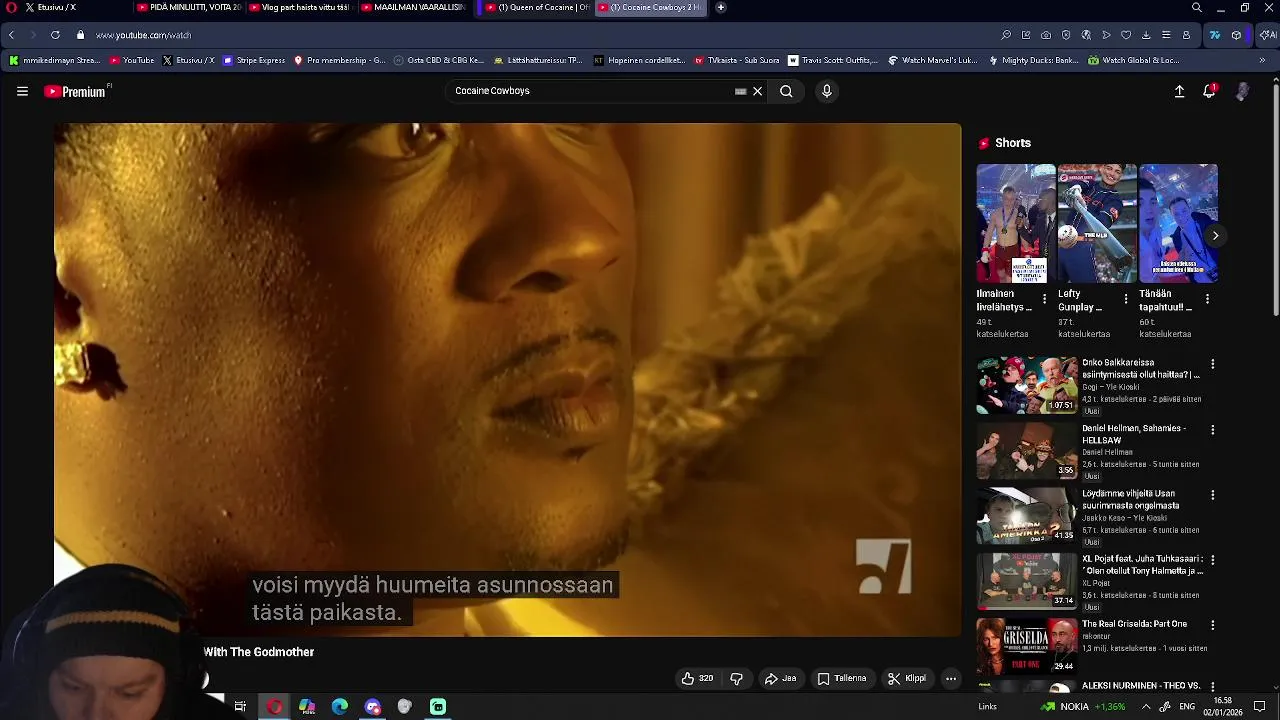
Task: Add page to bookmarks with heart icon
Action: (x=1126, y=35)
